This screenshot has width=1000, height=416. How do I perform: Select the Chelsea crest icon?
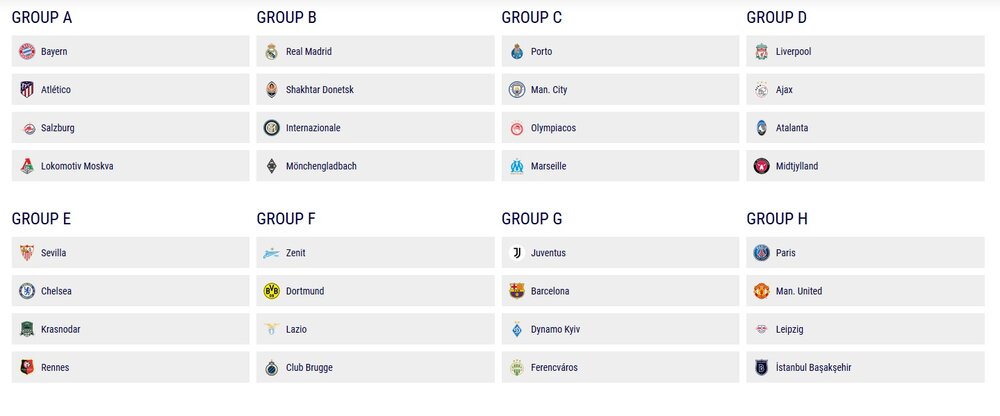click(27, 292)
